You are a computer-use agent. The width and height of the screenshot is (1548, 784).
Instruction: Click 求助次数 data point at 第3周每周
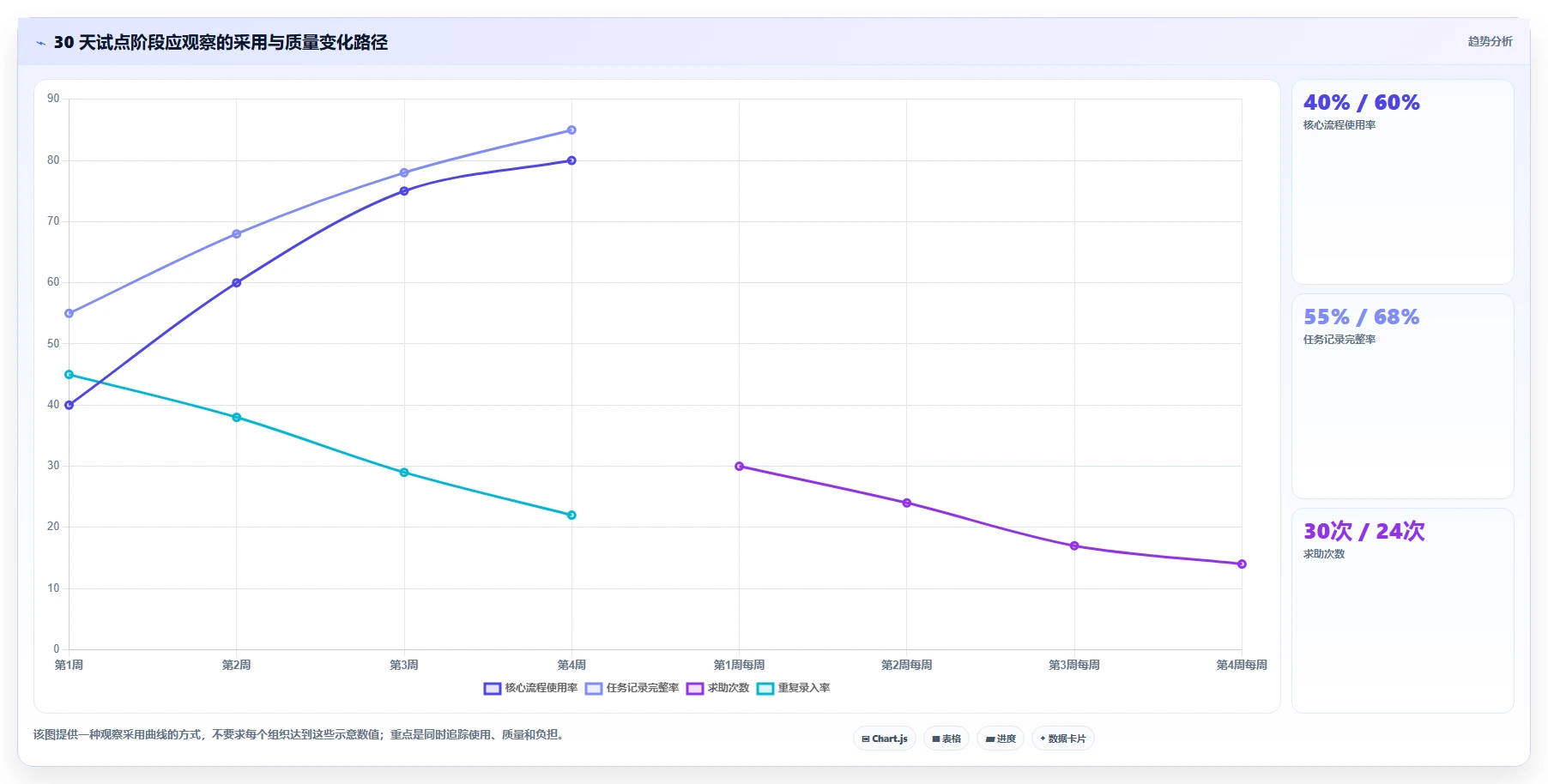point(1074,546)
